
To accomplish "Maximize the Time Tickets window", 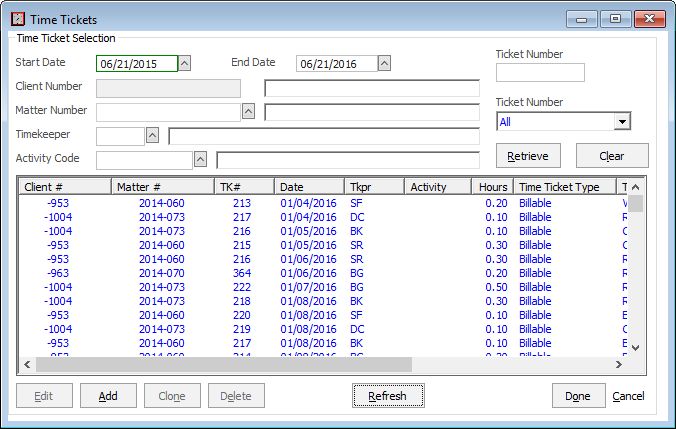I will point(615,19).
